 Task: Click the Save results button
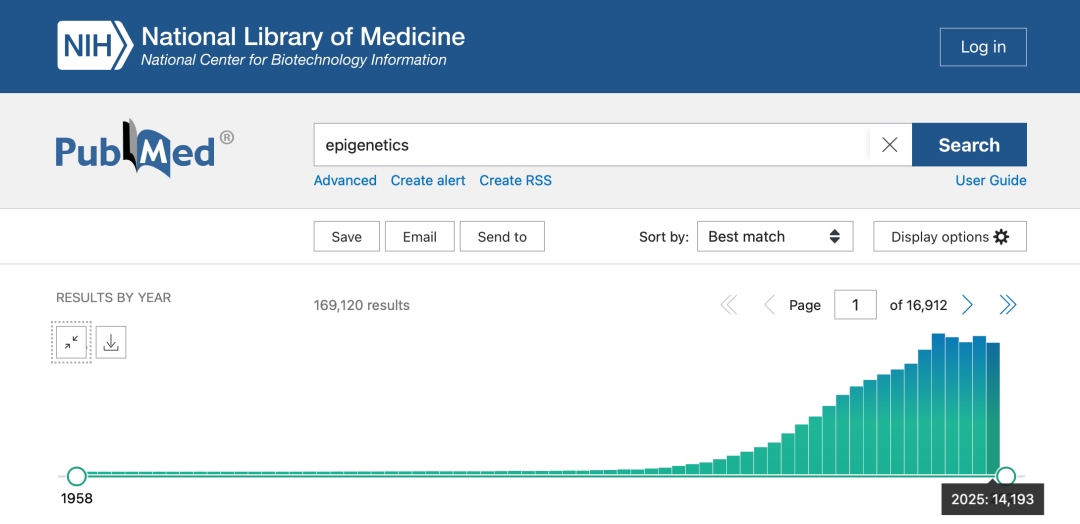pyautogui.click(x=346, y=237)
